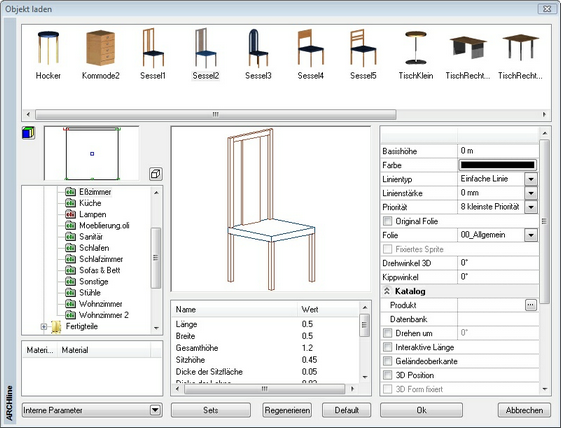The height and width of the screenshot is (428, 561).
Task: Open the black Farbe color swatch
Action: (x=497, y=165)
